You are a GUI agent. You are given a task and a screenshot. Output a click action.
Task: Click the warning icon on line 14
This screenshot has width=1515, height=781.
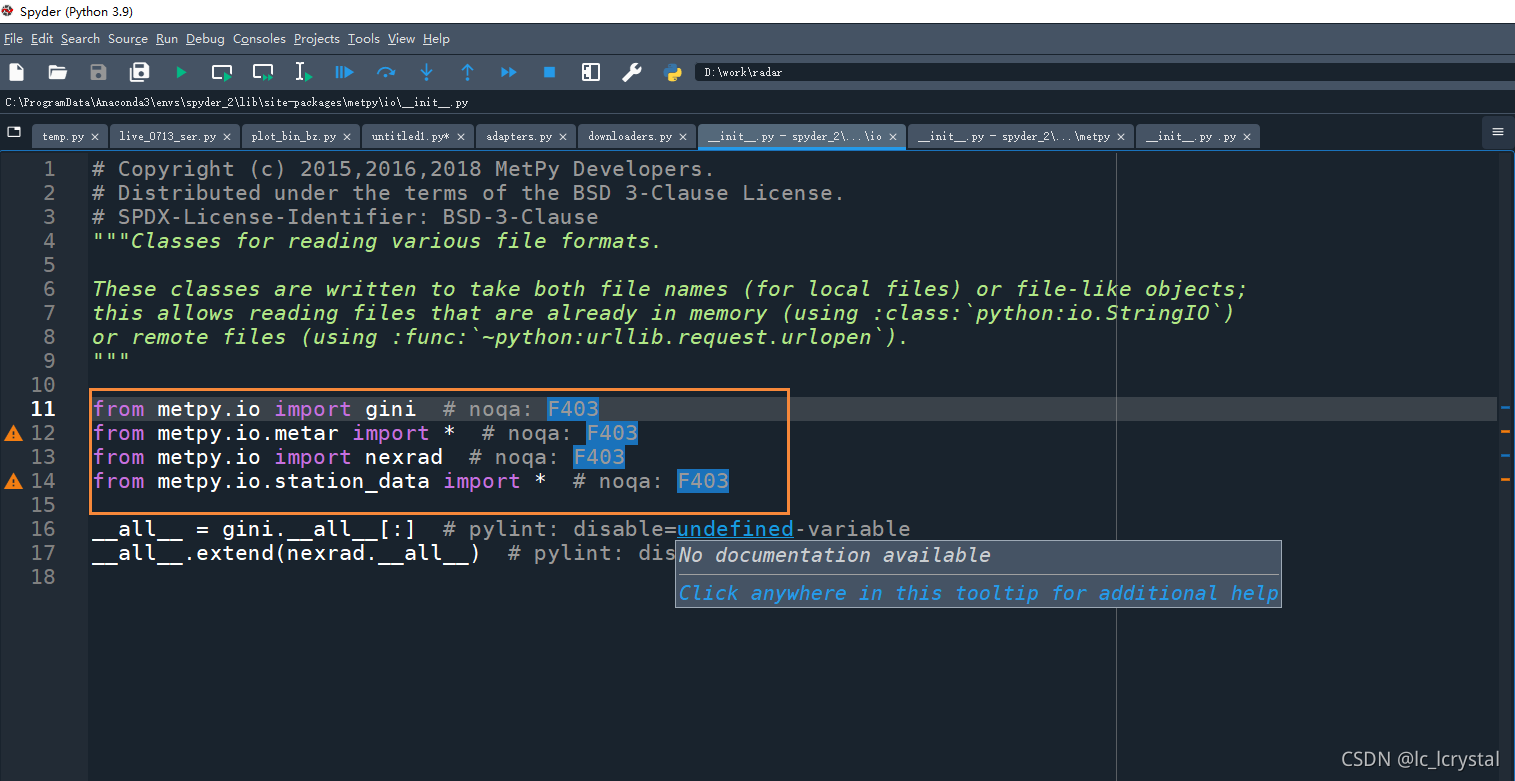[x=14, y=481]
